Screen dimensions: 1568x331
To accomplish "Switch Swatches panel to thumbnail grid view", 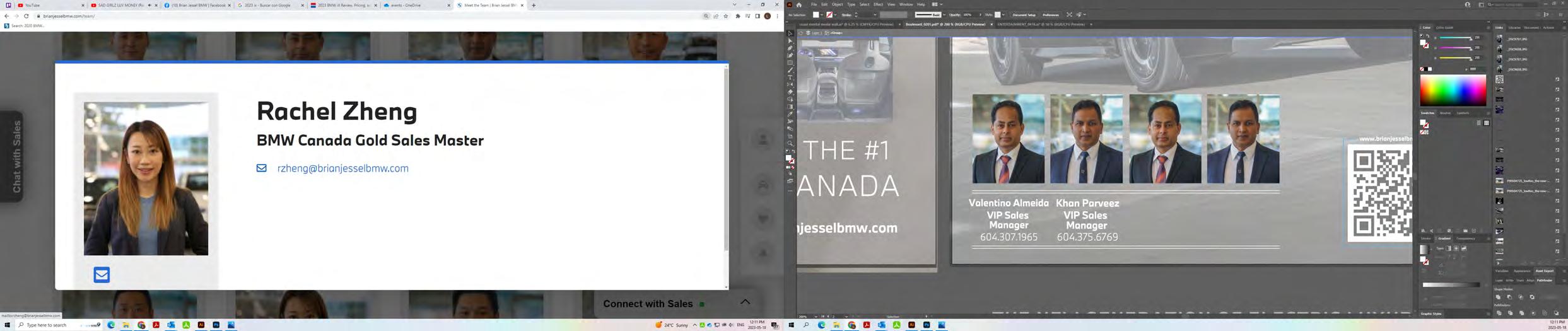I will click(1487, 123).
